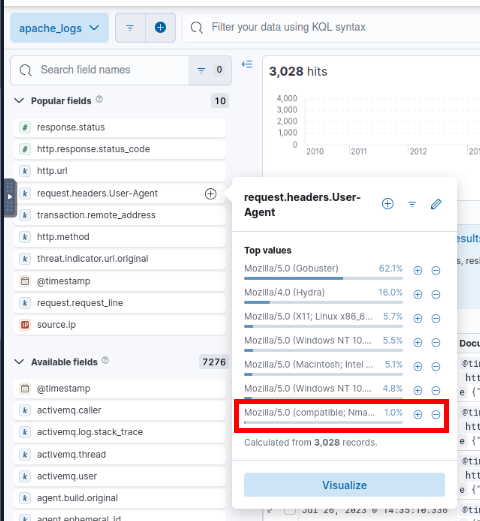Open the filter by type button
This screenshot has width=480, height=521.
click(210, 70)
